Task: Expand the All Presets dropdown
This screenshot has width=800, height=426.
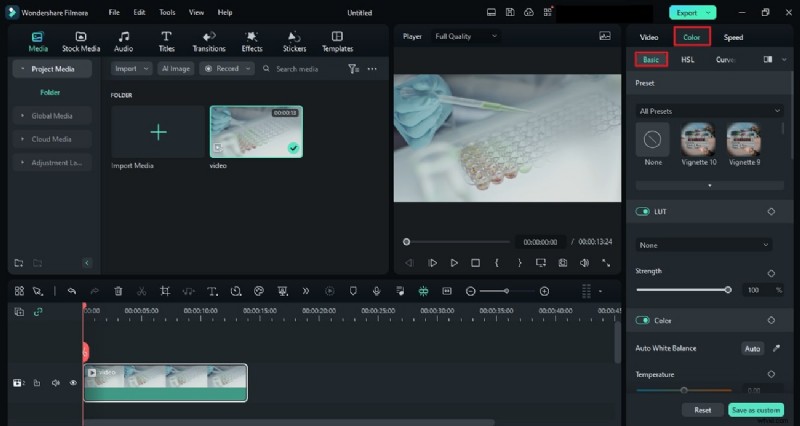Action: tap(709, 111)
